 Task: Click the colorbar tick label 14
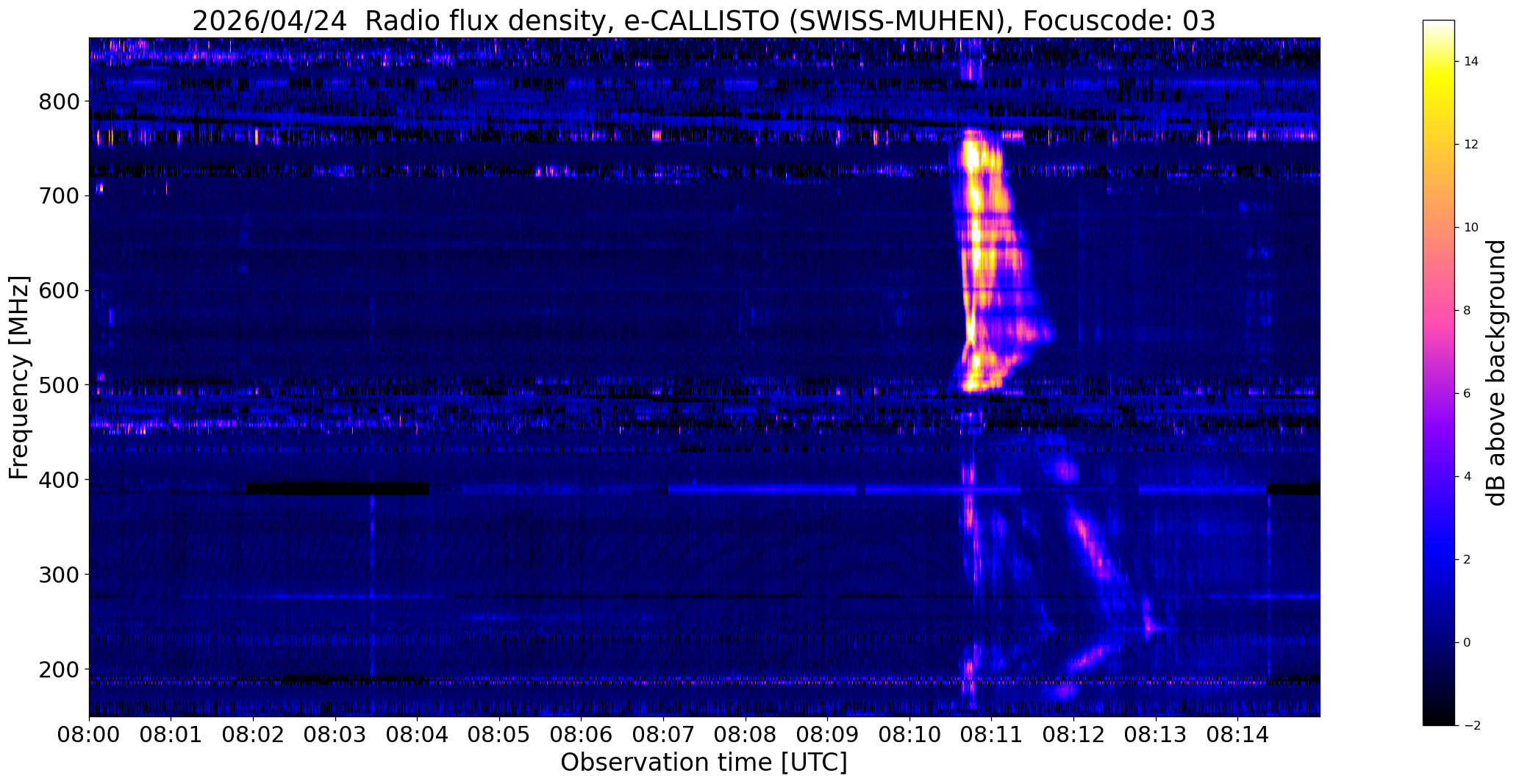(x=1471, y=62)
